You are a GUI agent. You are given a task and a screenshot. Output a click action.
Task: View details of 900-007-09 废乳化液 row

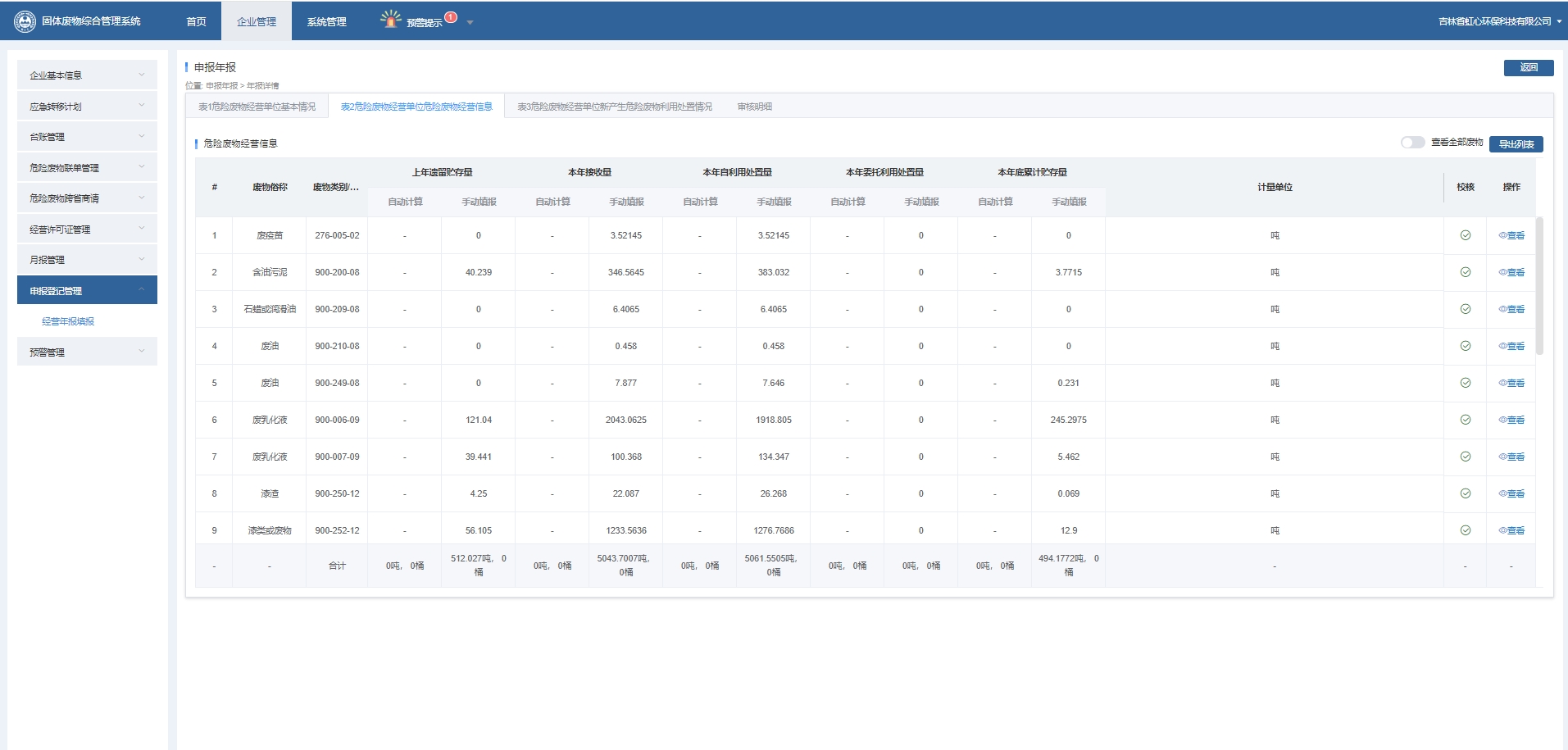(x=1511, y=457)
